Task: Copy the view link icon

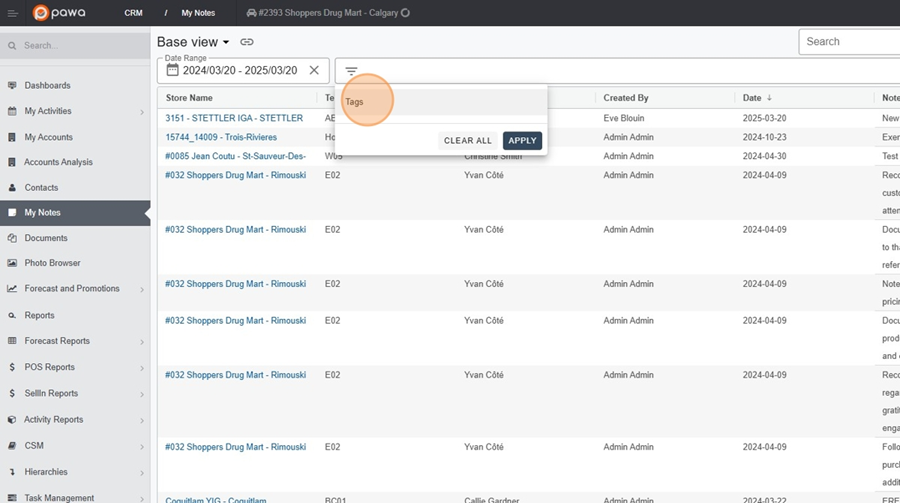Action: [x=247, y=42]
